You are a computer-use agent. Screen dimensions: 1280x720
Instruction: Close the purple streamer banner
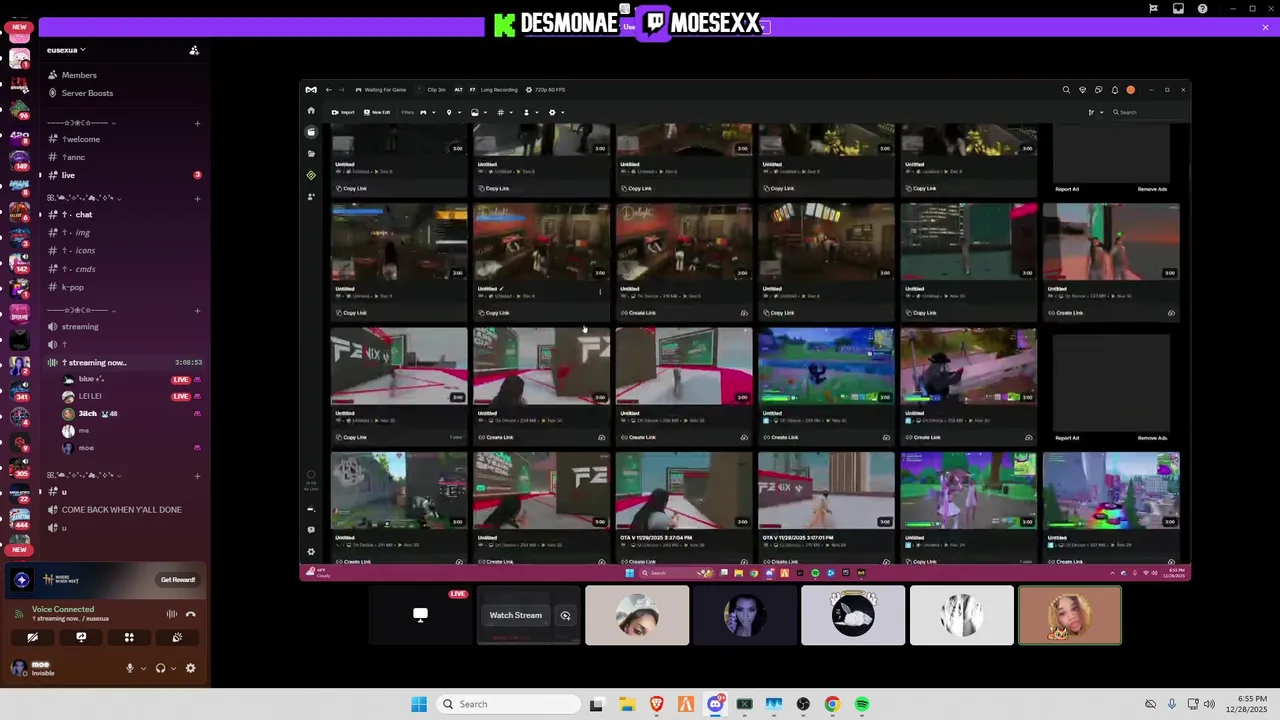point(1266,27)
